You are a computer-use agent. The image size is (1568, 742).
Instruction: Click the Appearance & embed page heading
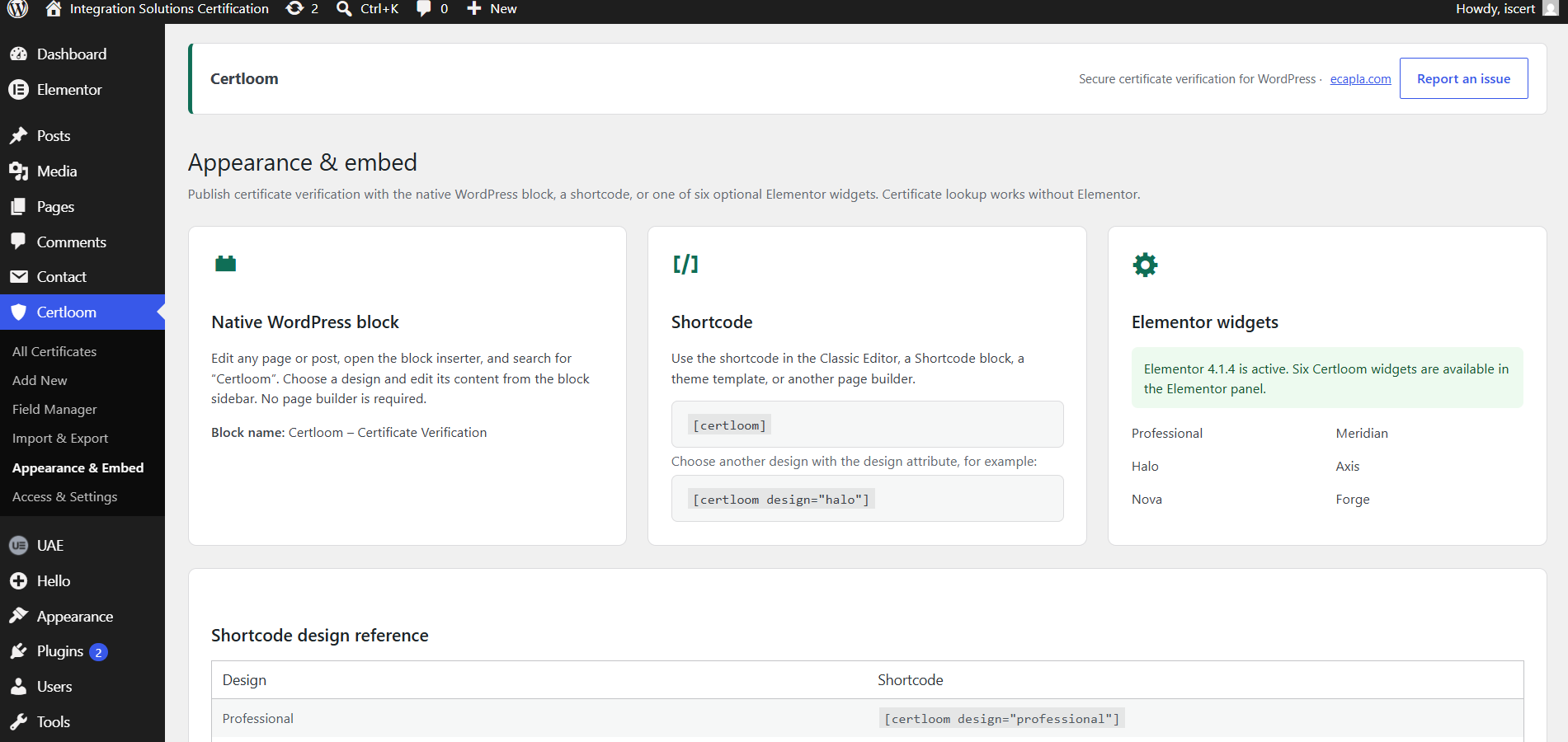click(x=303, y=163)
